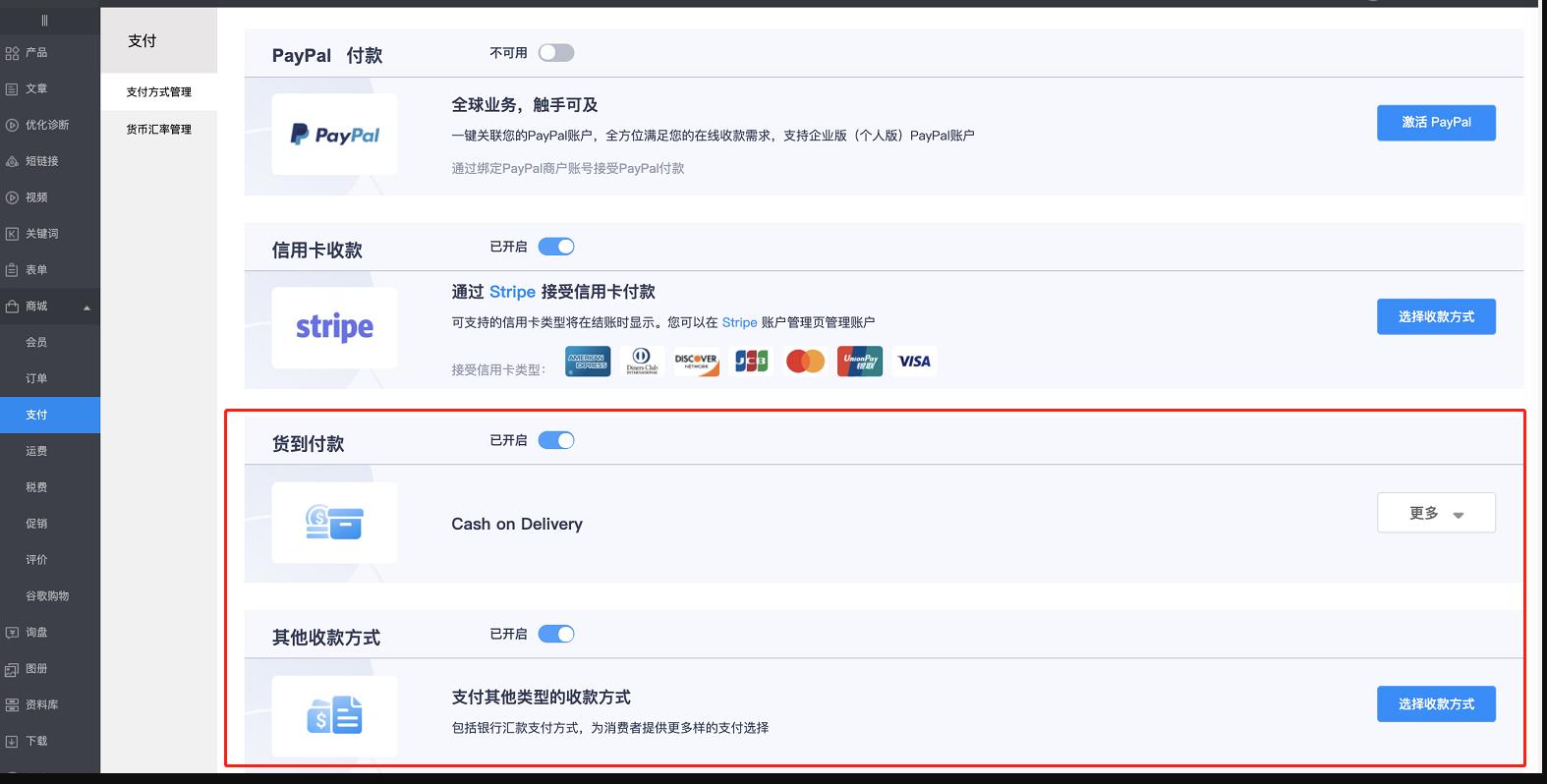Disable the 信用卡收款 toggle
Image resolution: width=1547 pixels, height=784 pixels.
(556, 247)
